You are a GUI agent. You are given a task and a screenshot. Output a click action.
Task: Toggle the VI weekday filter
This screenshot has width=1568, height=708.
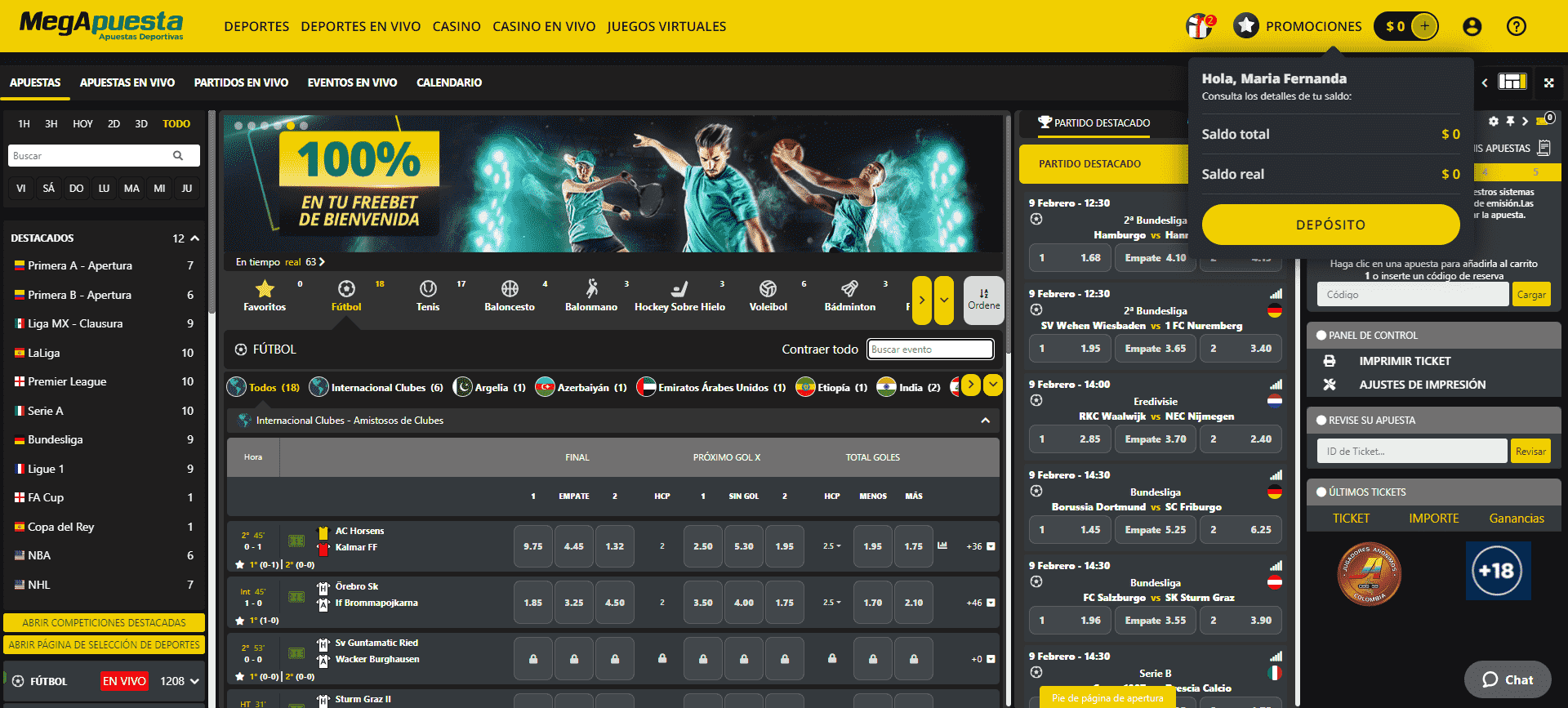(21, 188)
